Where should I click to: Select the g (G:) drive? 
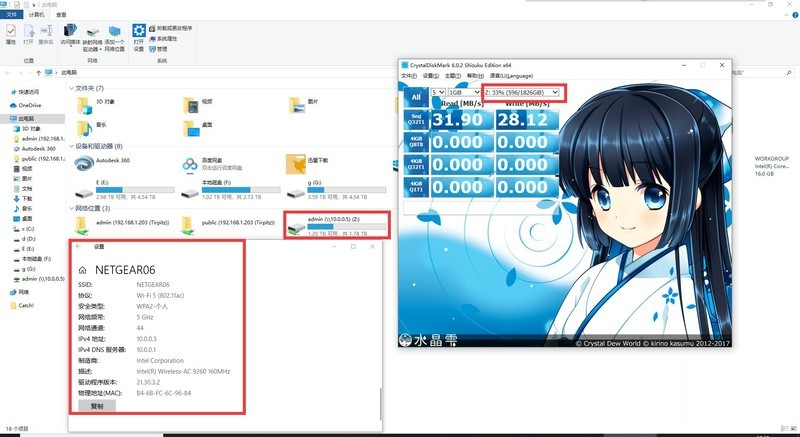[336, 189]
